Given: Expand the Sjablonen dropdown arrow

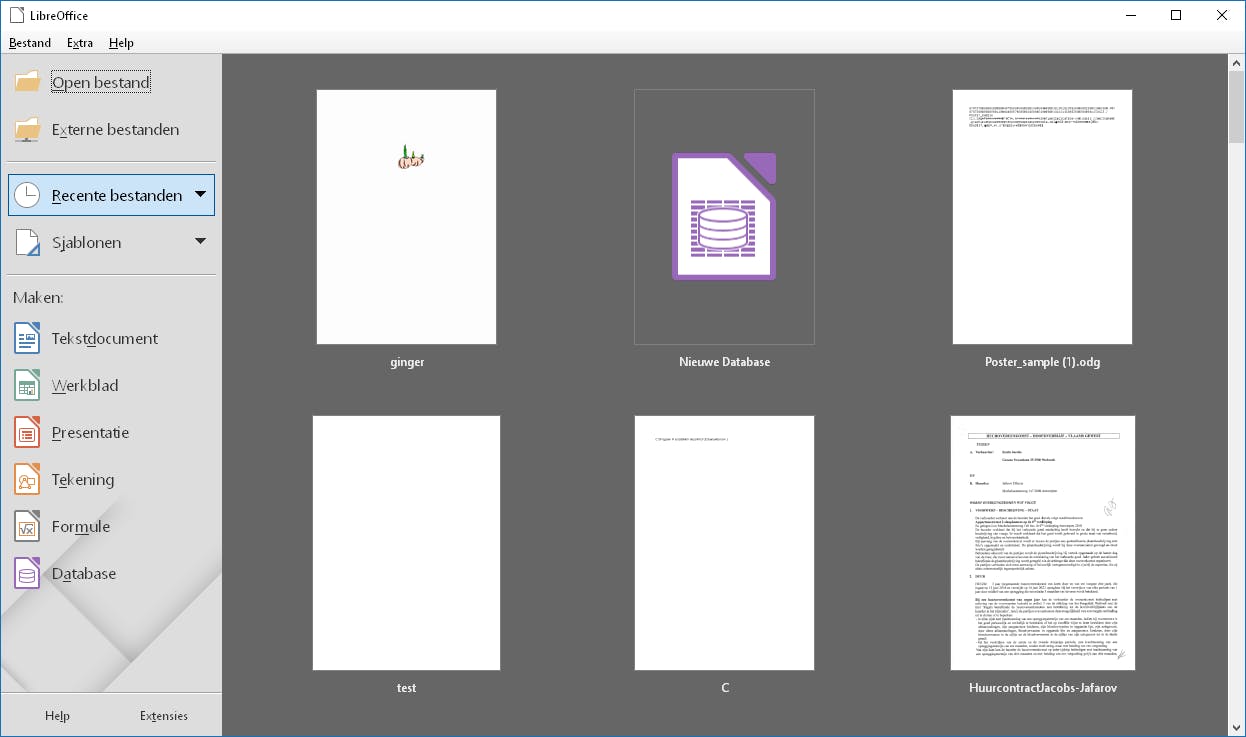Looking at the screenshot, I should tap(200, 241).
